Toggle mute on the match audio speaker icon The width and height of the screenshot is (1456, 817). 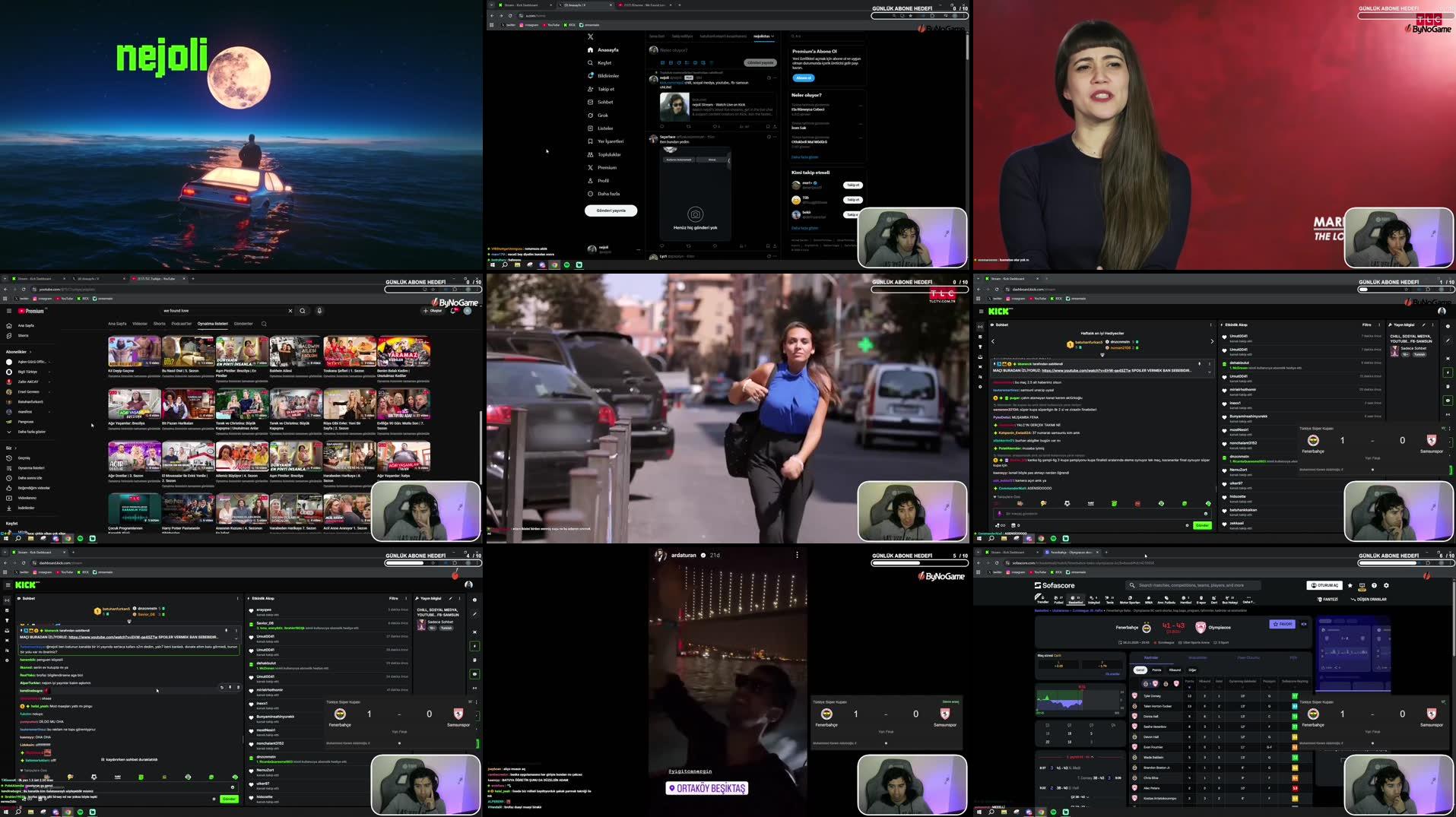point(1304,624)
